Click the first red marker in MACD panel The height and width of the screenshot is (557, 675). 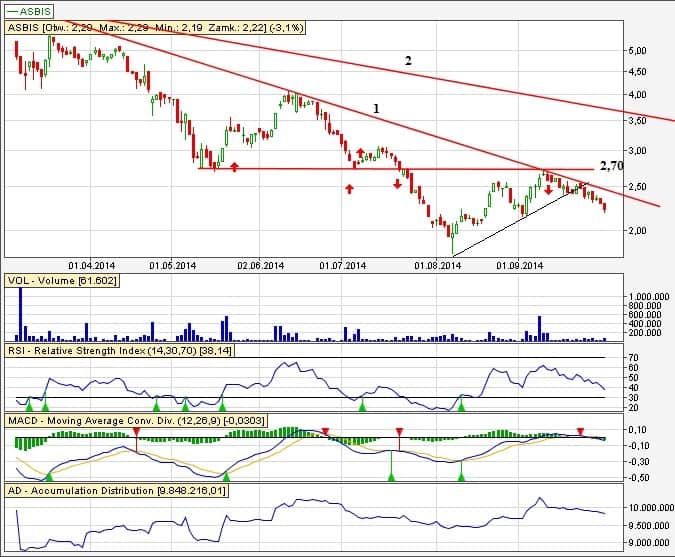pyautogui.click(x=135, y=431)
